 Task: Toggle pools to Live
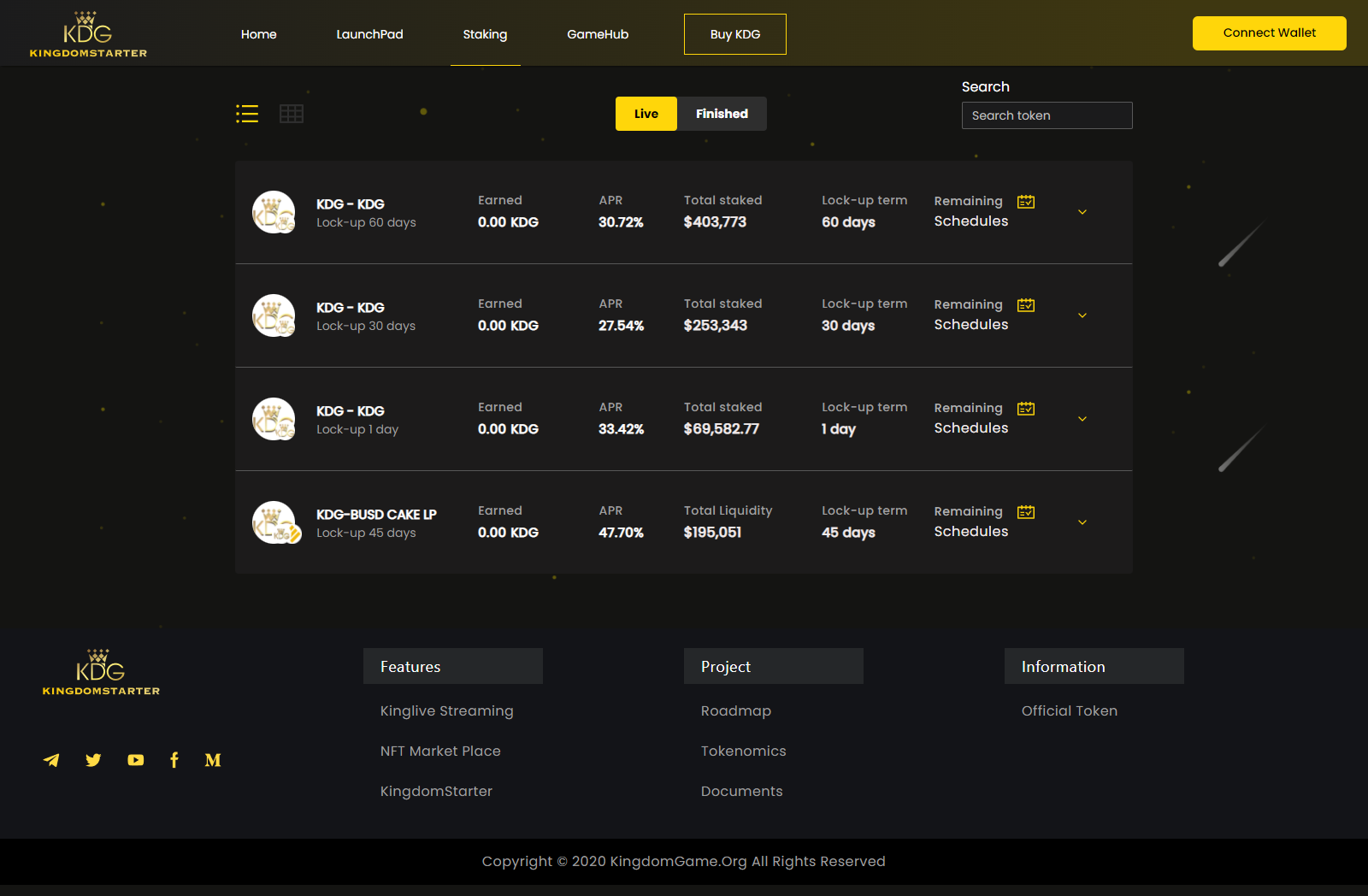point(646,114)
